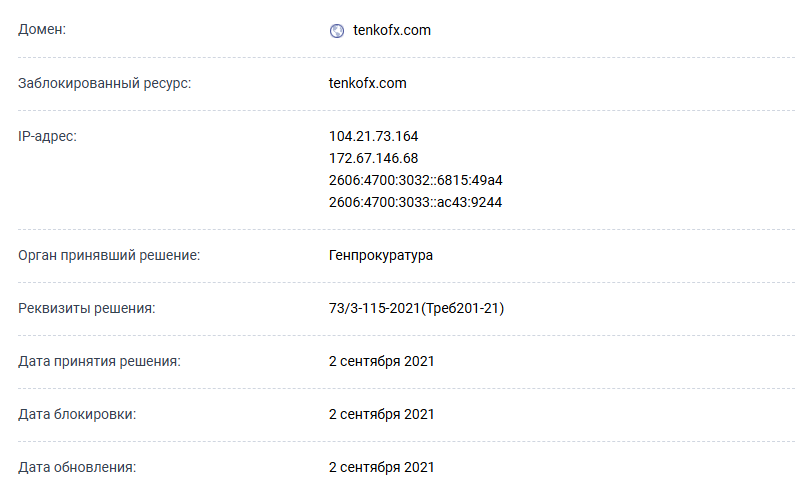This screenshot has height=497, width=809.
Task: Select IP address 172.67.146.68
Action: [x=373, y=158]
